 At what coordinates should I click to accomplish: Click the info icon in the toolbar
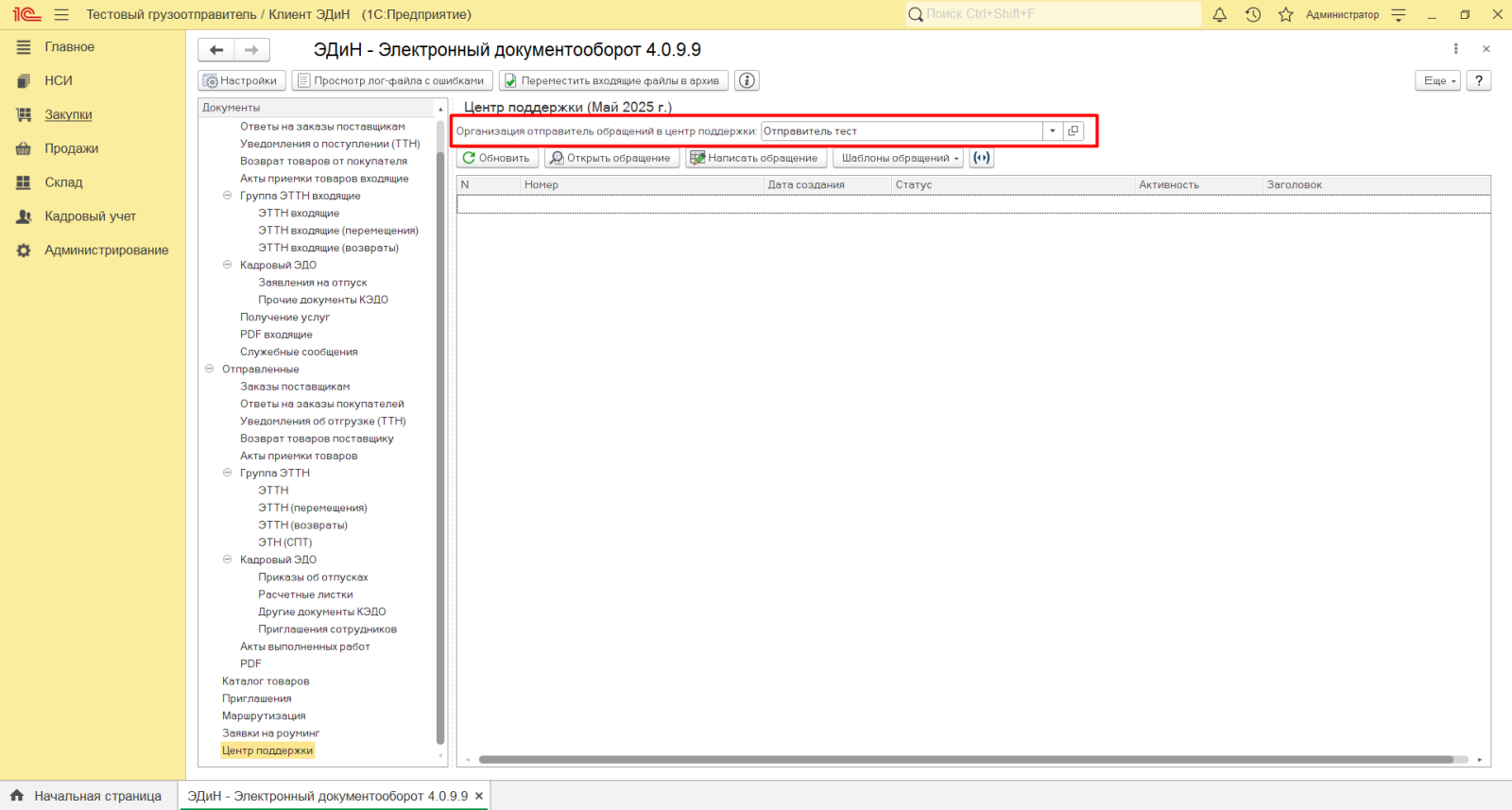click(x=747, y=80)
